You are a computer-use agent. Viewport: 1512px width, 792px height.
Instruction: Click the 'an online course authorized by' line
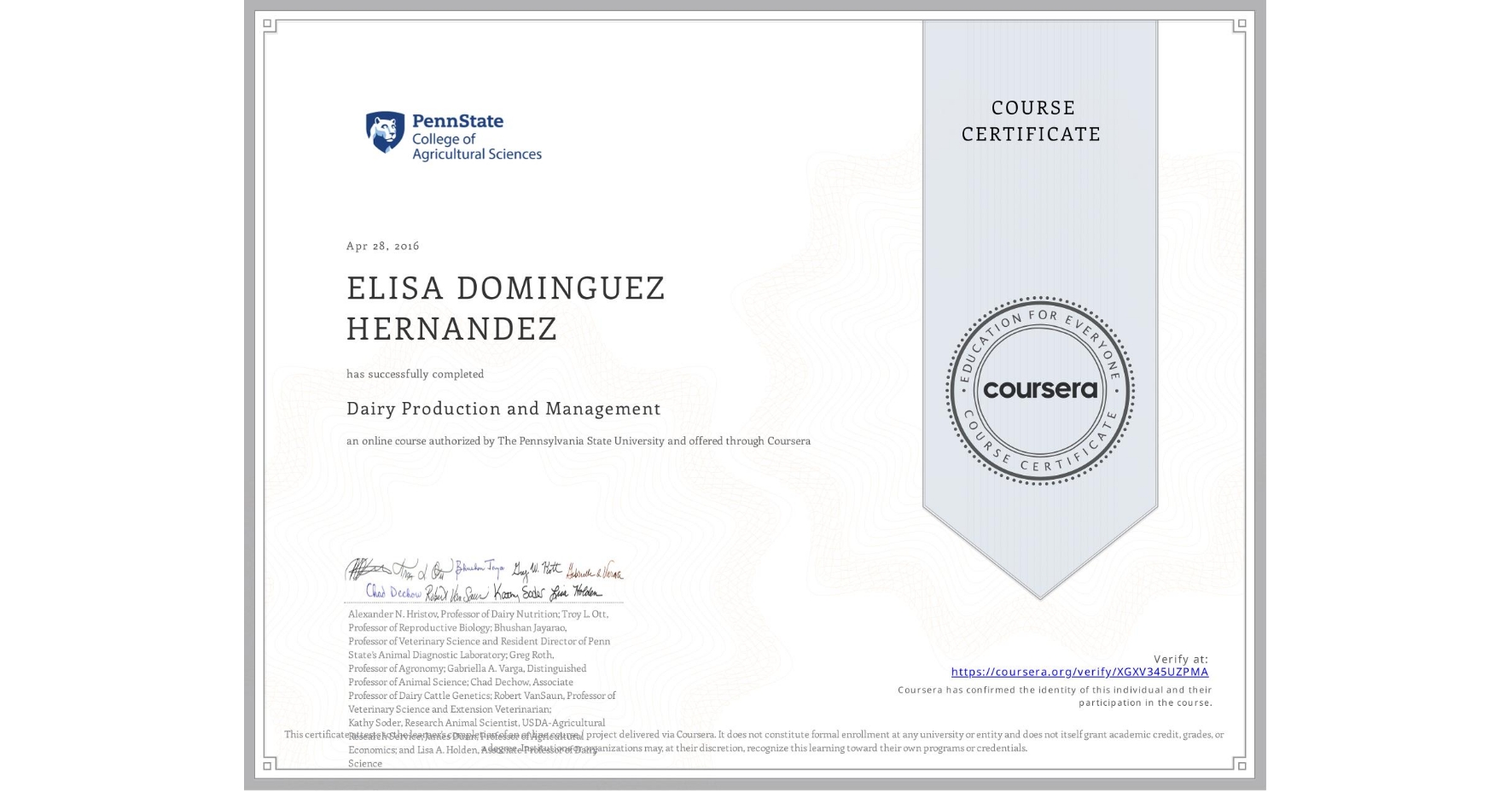[579, 441]
